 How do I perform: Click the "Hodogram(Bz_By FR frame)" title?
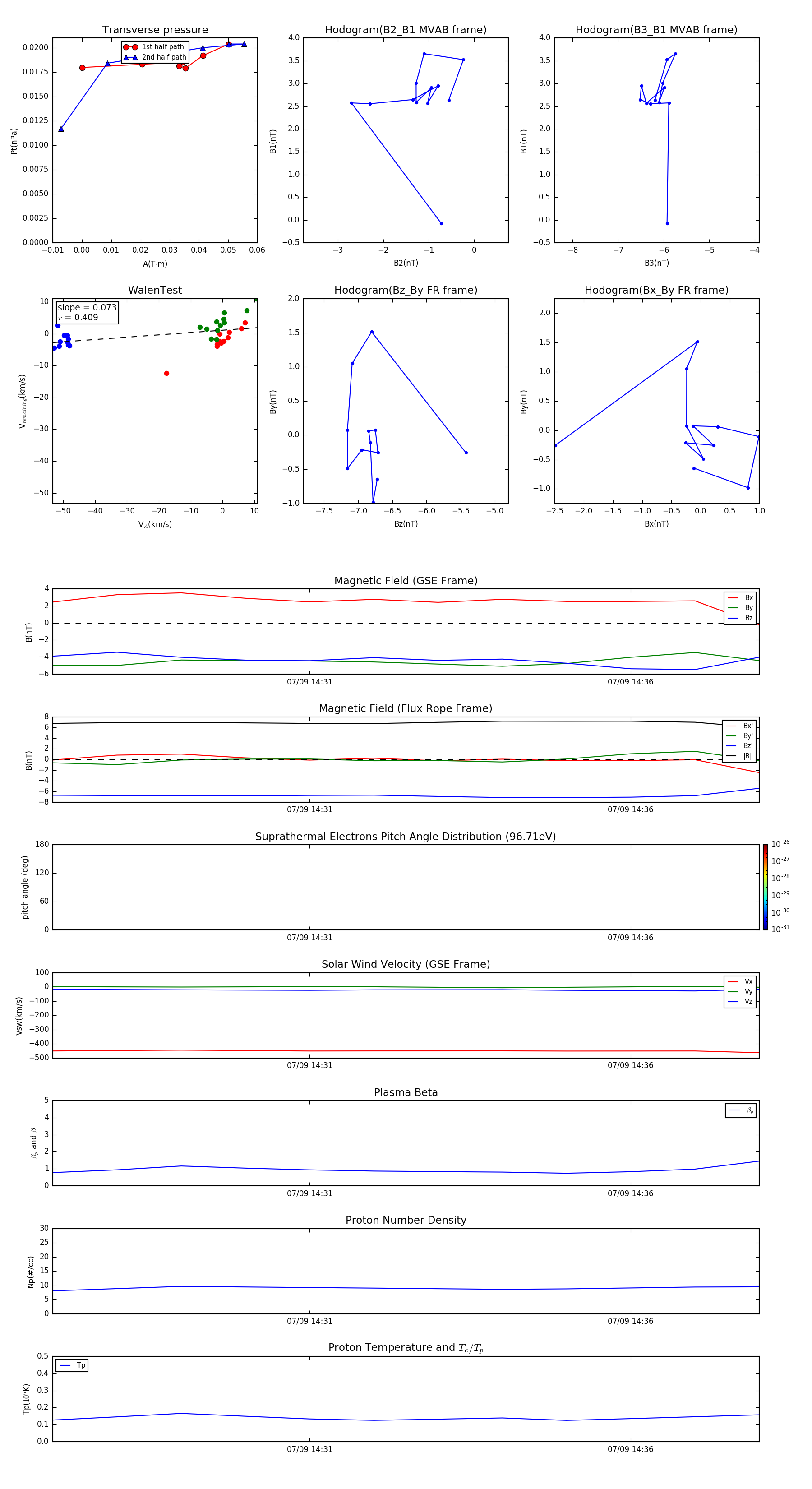(x=406, y=290)
